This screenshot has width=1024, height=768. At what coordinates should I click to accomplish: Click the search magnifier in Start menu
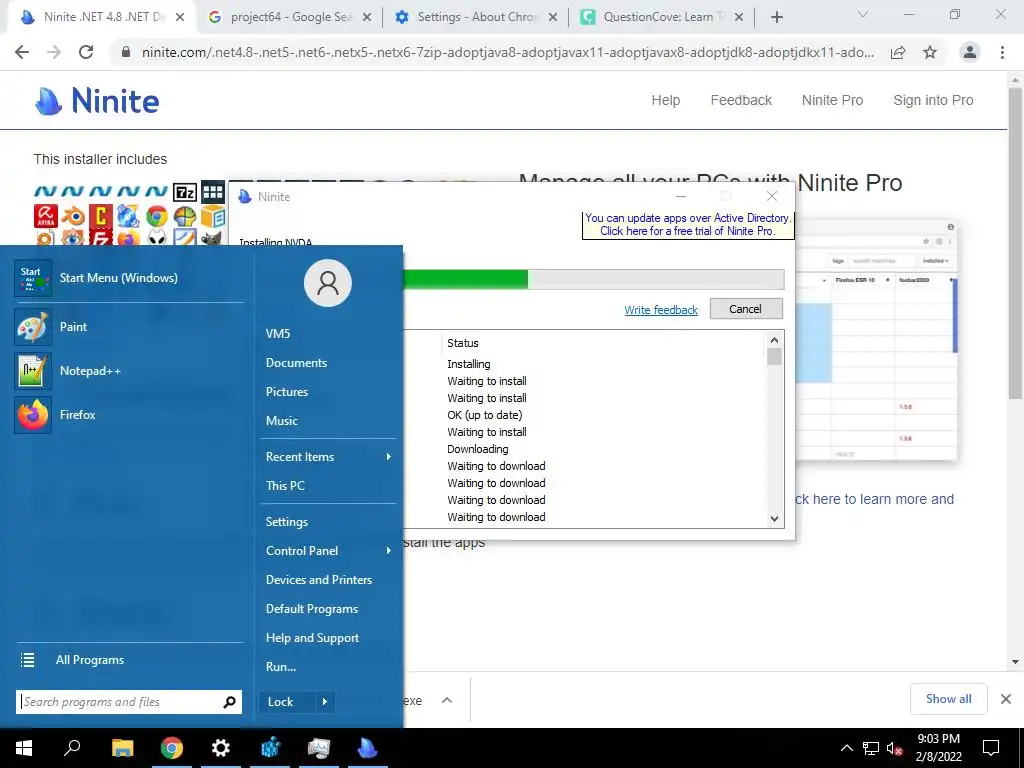tap(229, 702)
